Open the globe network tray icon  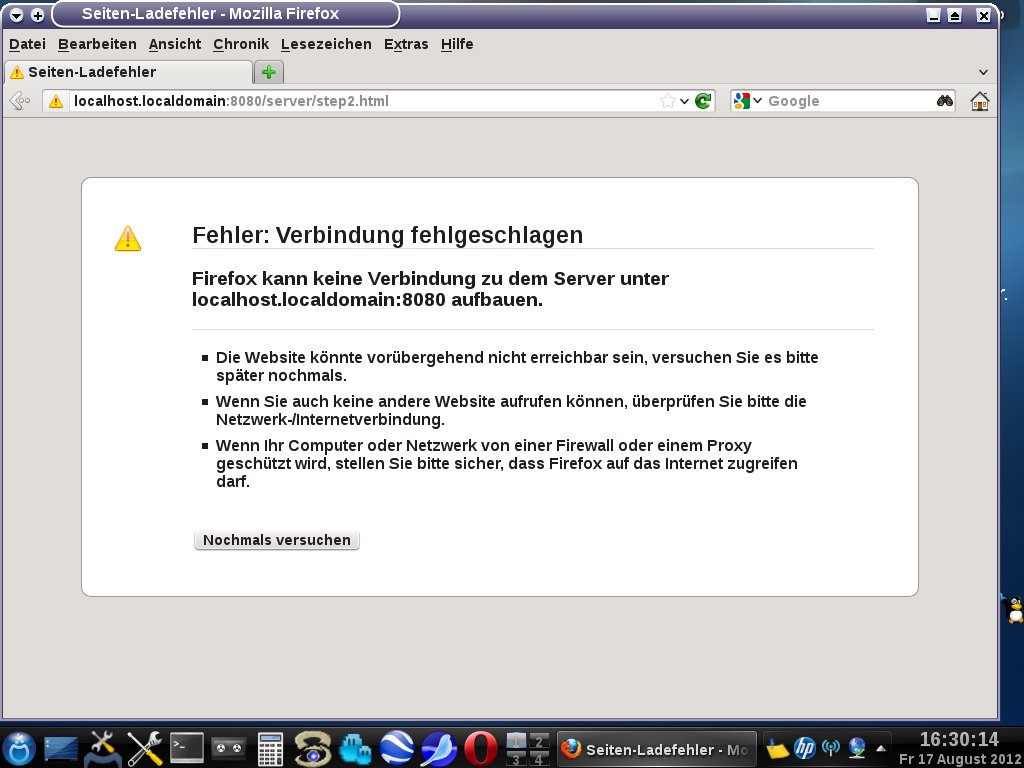(x=857, y=748)
